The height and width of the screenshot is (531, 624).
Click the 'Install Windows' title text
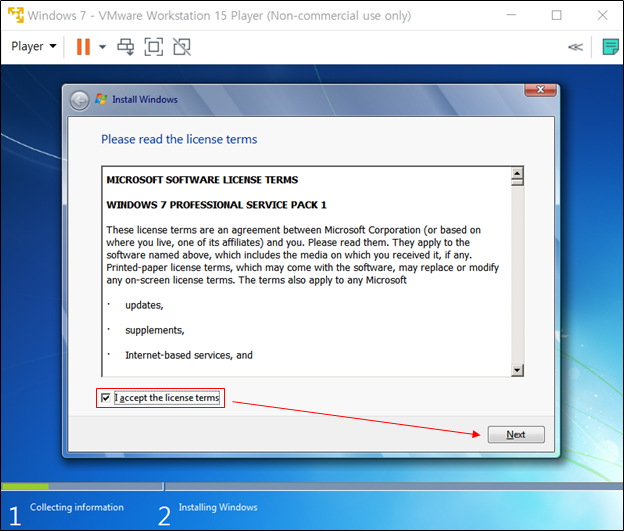pyautogui.click(x=145, y=100)
